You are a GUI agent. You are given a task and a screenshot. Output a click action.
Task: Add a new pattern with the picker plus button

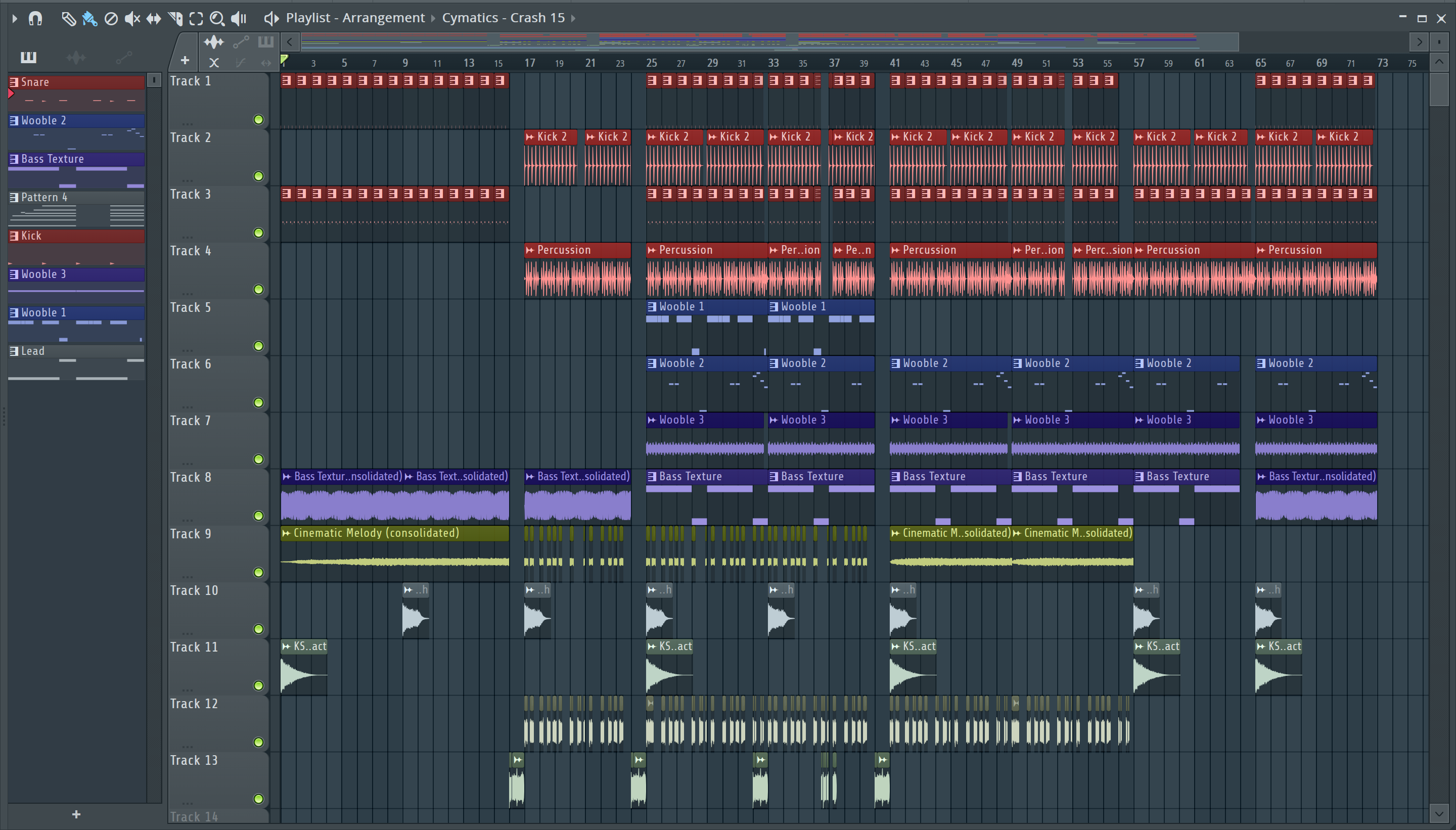76,814
